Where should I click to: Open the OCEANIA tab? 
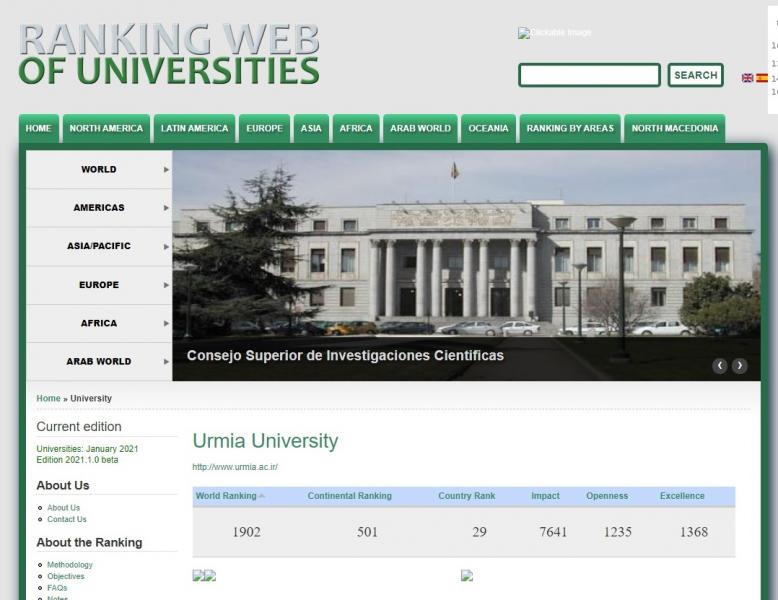point(488,129)
